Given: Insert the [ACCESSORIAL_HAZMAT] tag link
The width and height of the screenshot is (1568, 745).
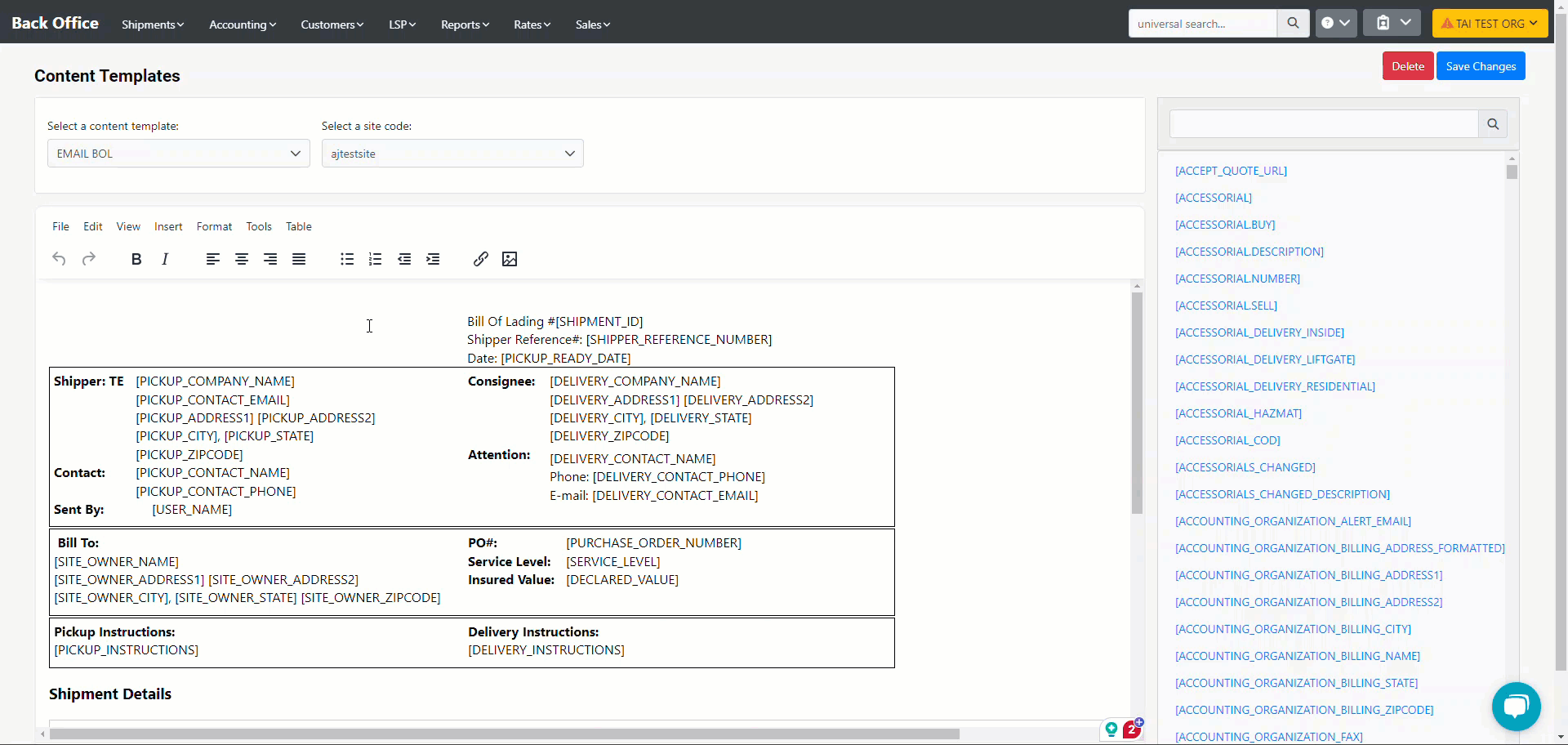Looking at the screenshot, I should pos(1238,413).
